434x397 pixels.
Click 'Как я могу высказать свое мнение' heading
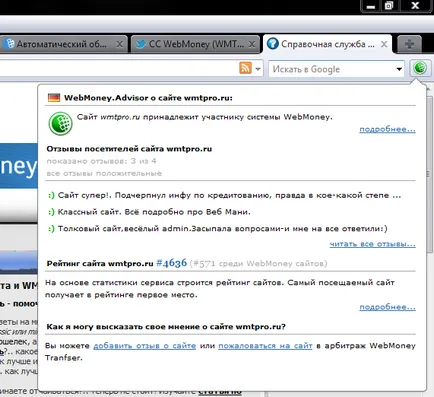pyautogui.click(x=166, y=327)
